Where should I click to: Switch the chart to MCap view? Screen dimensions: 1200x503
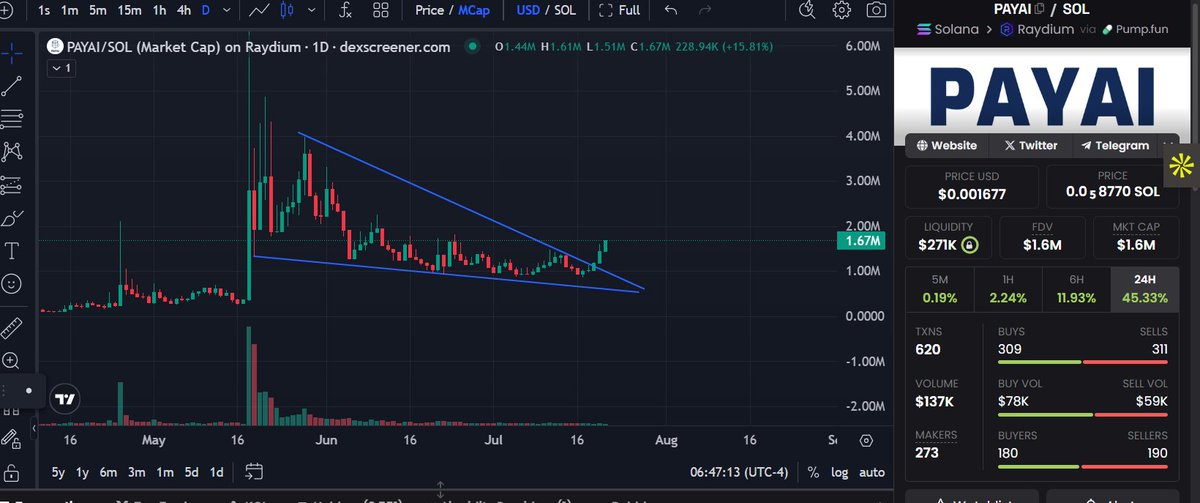click(x=476, y=10)
